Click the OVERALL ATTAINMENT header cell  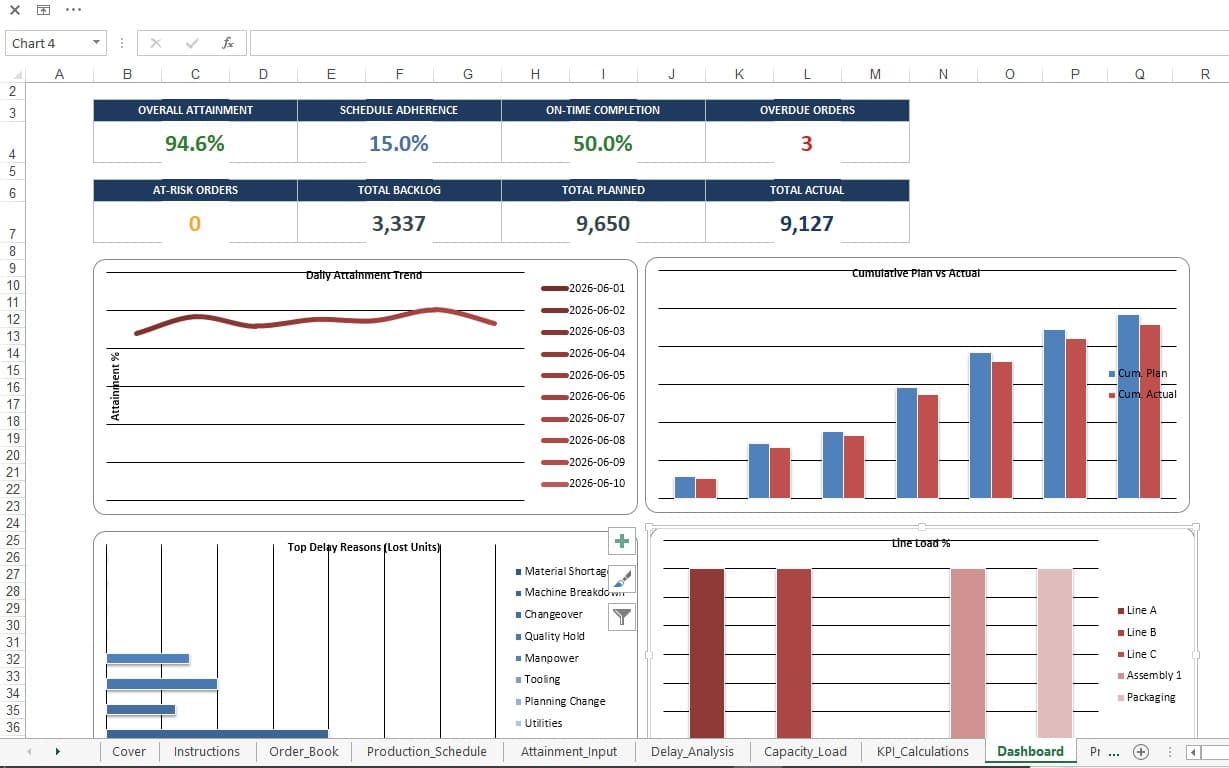tap(195, 110)
